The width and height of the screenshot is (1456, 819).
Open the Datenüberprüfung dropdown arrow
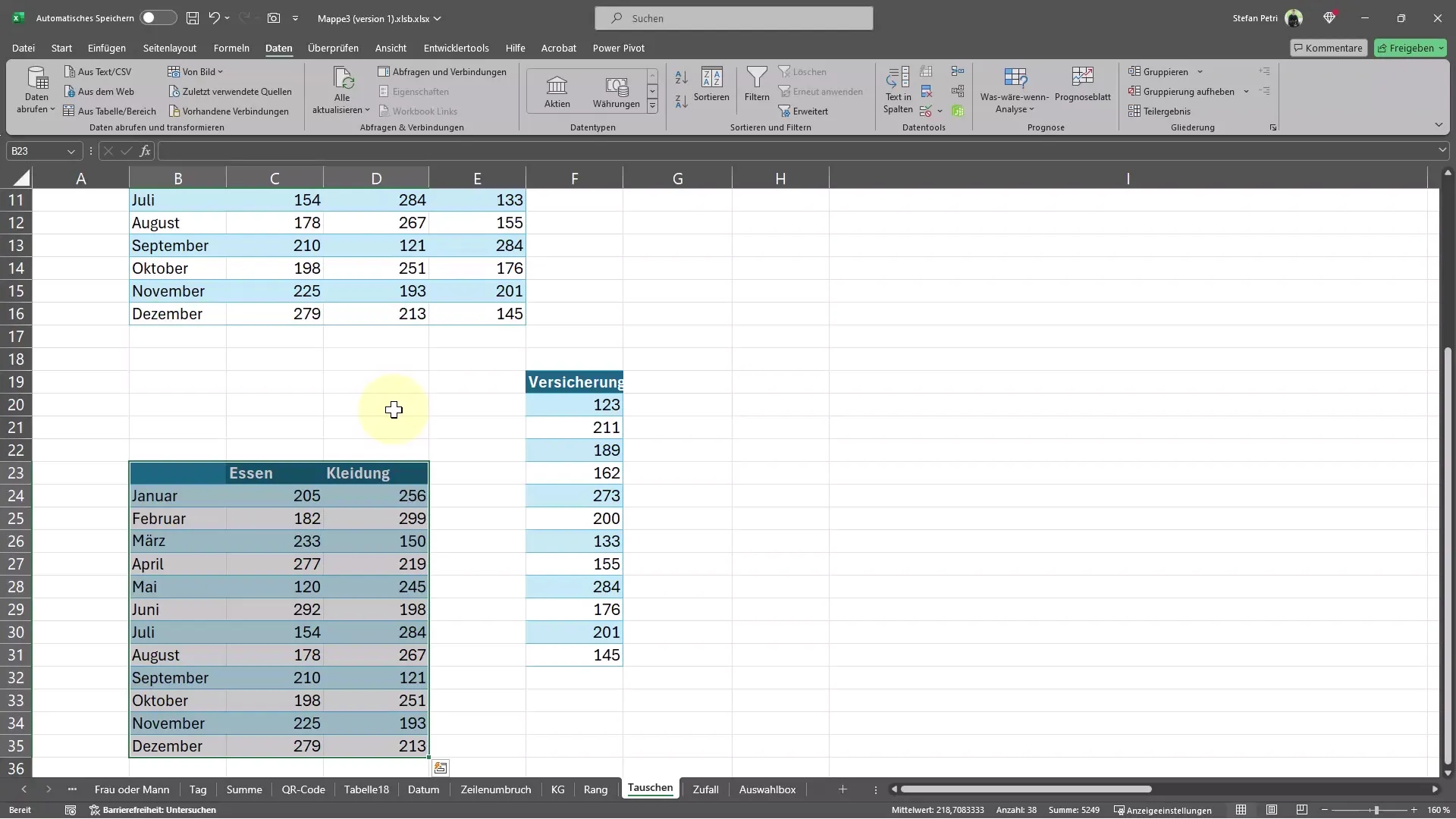940,111
